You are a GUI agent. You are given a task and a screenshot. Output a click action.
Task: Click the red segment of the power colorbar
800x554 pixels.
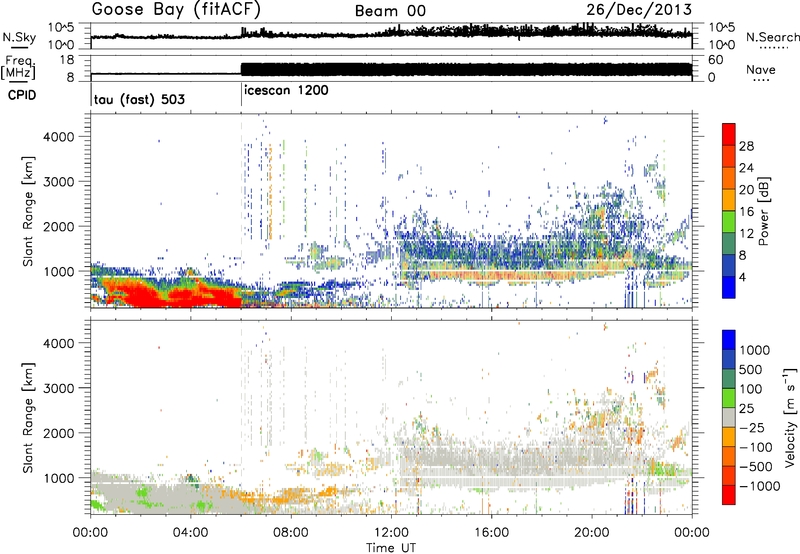[x=729, y=134]
